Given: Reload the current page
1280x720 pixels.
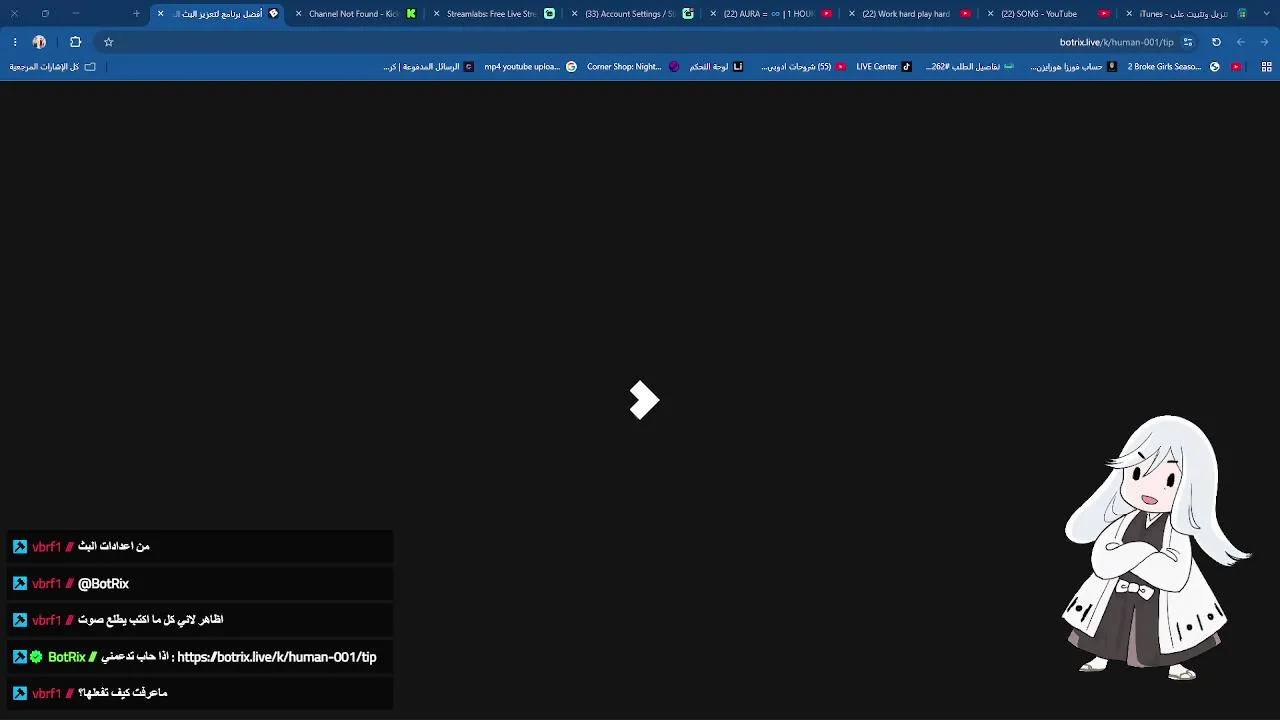Looking at the screenshot, I should coord(1217,42).
